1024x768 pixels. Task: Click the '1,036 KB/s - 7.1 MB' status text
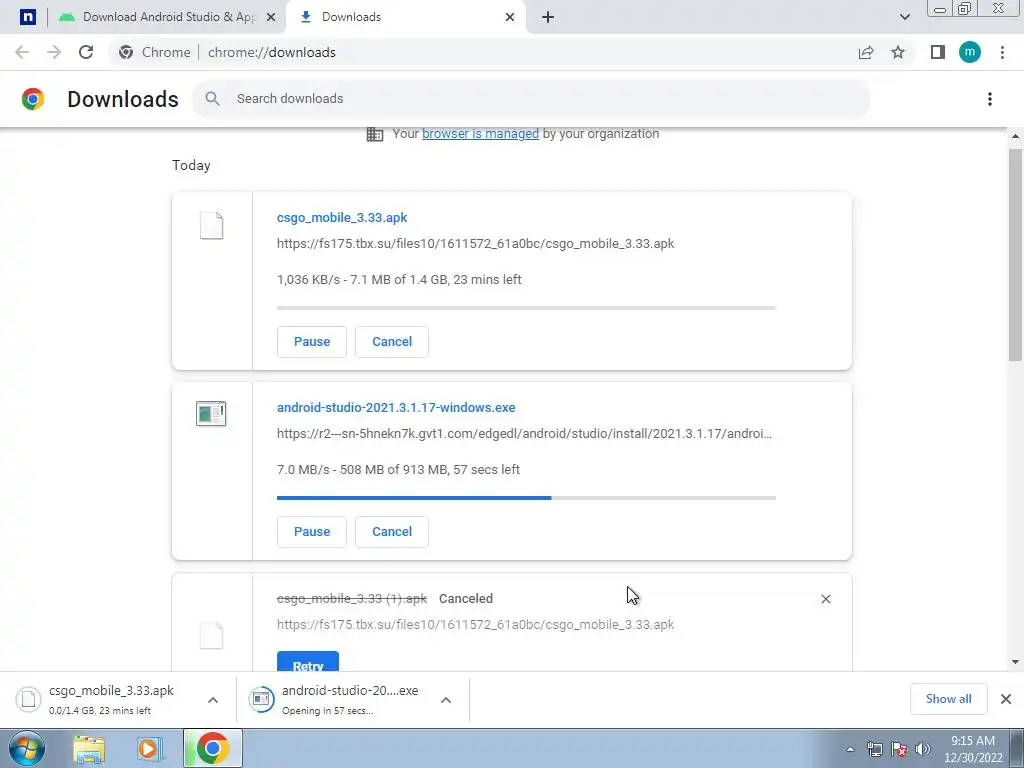point(399,280)
